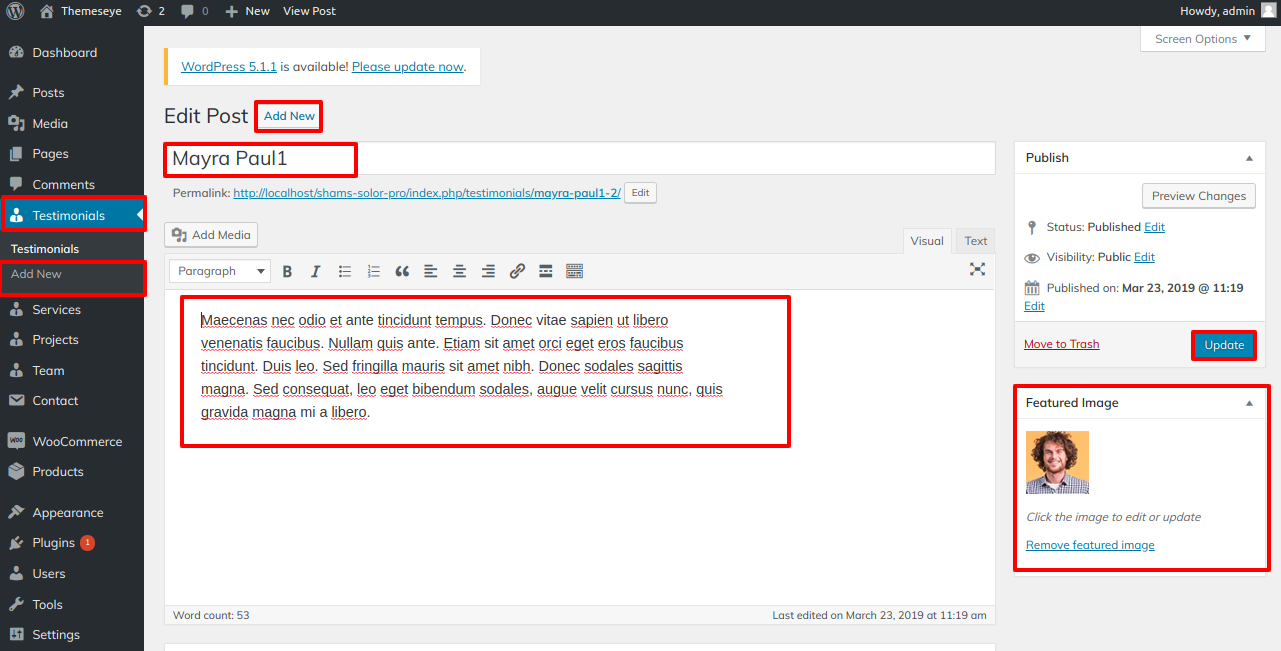Open the Paragraph format dropdown
The width and height of the screenshot is (1281, 651).
pyautogui.click(x=220, y=271)
